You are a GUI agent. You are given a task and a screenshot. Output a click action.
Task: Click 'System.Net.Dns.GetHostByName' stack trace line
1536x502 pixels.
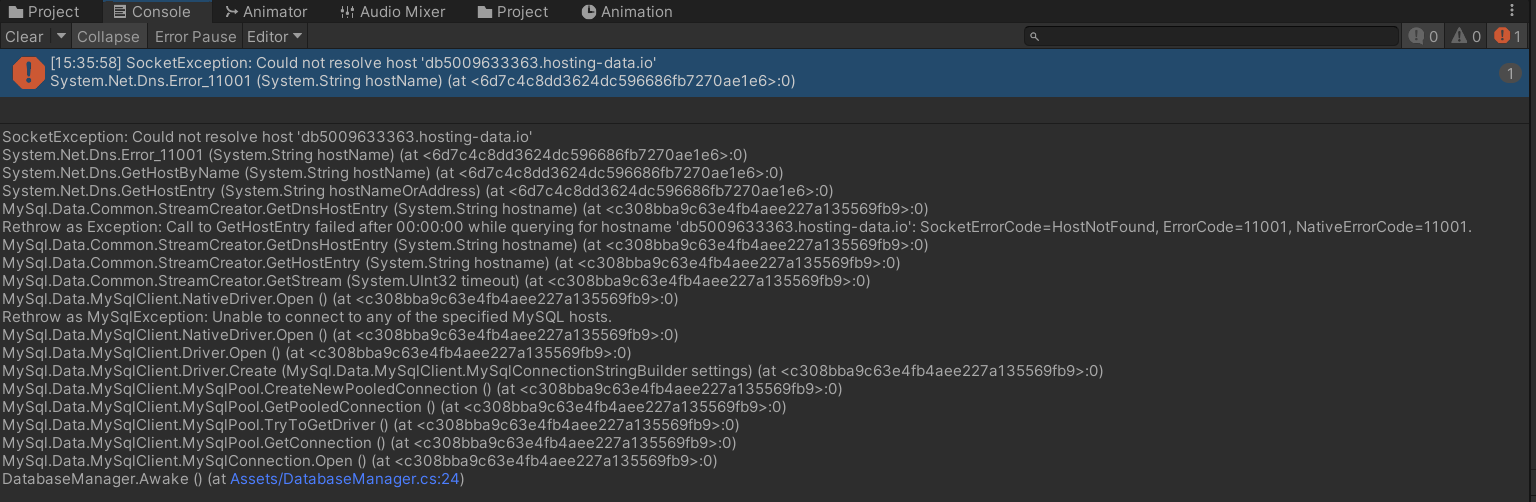pos(393,173)
